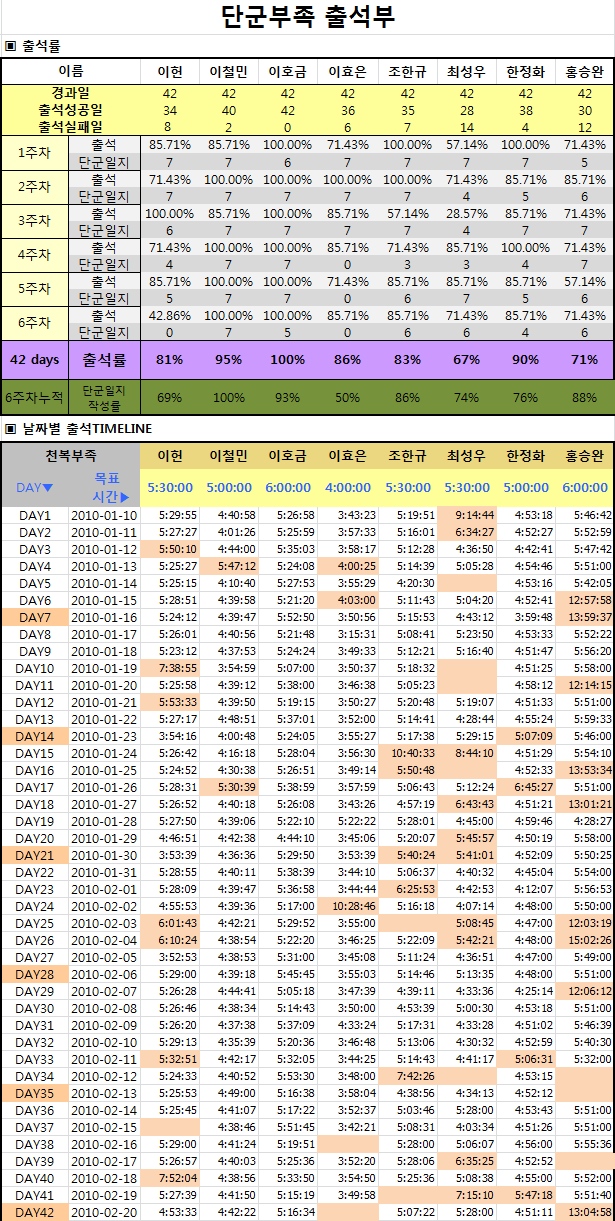Click the title 단군부족 출석부
The image size is (615, 1221).
click(308, 17)
